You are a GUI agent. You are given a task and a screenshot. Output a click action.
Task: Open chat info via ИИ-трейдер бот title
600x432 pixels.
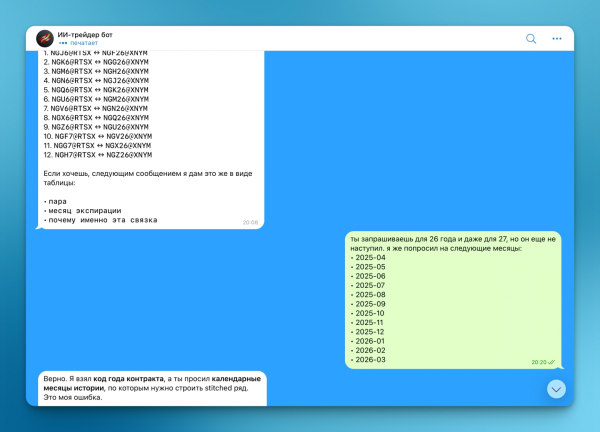coord(85,34)
